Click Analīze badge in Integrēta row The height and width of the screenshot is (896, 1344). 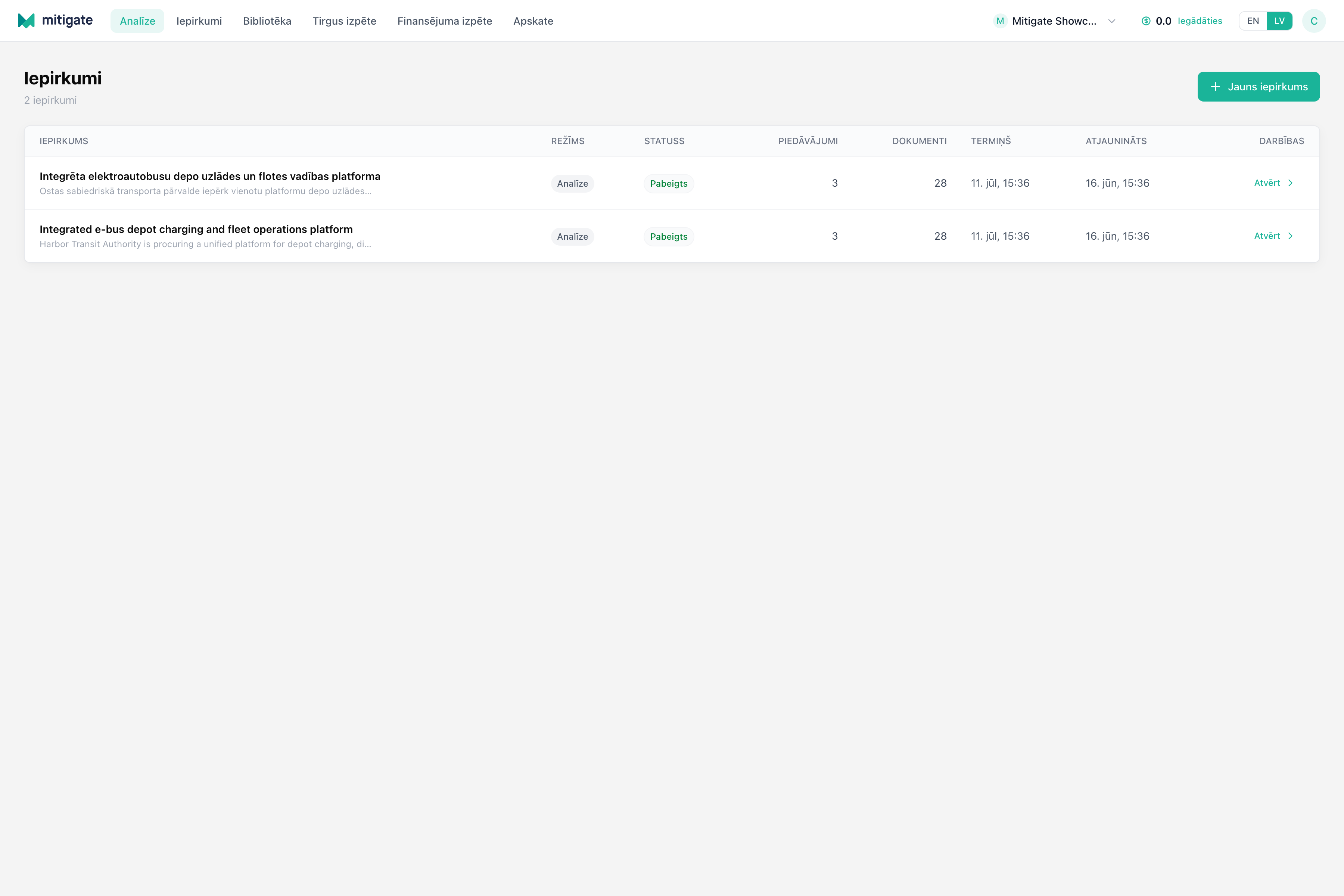click(x=572, y=183)
